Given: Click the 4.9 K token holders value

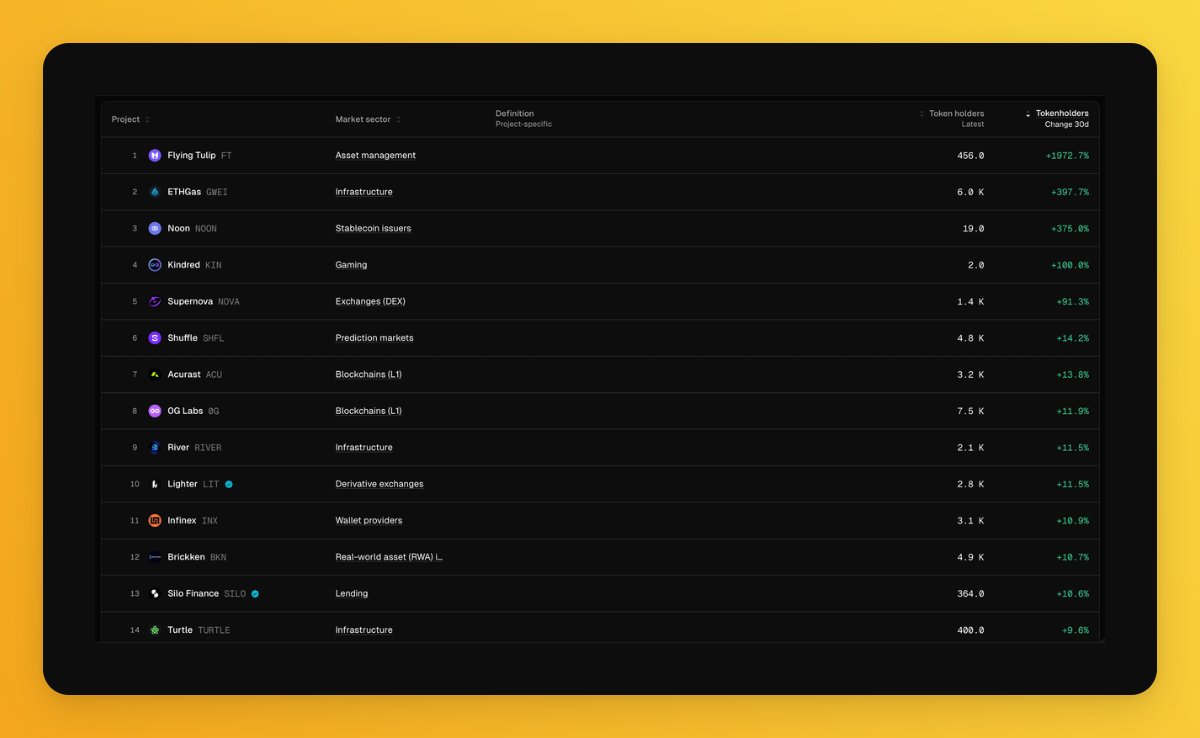Looking at the screenshot, I should (971, 557).
